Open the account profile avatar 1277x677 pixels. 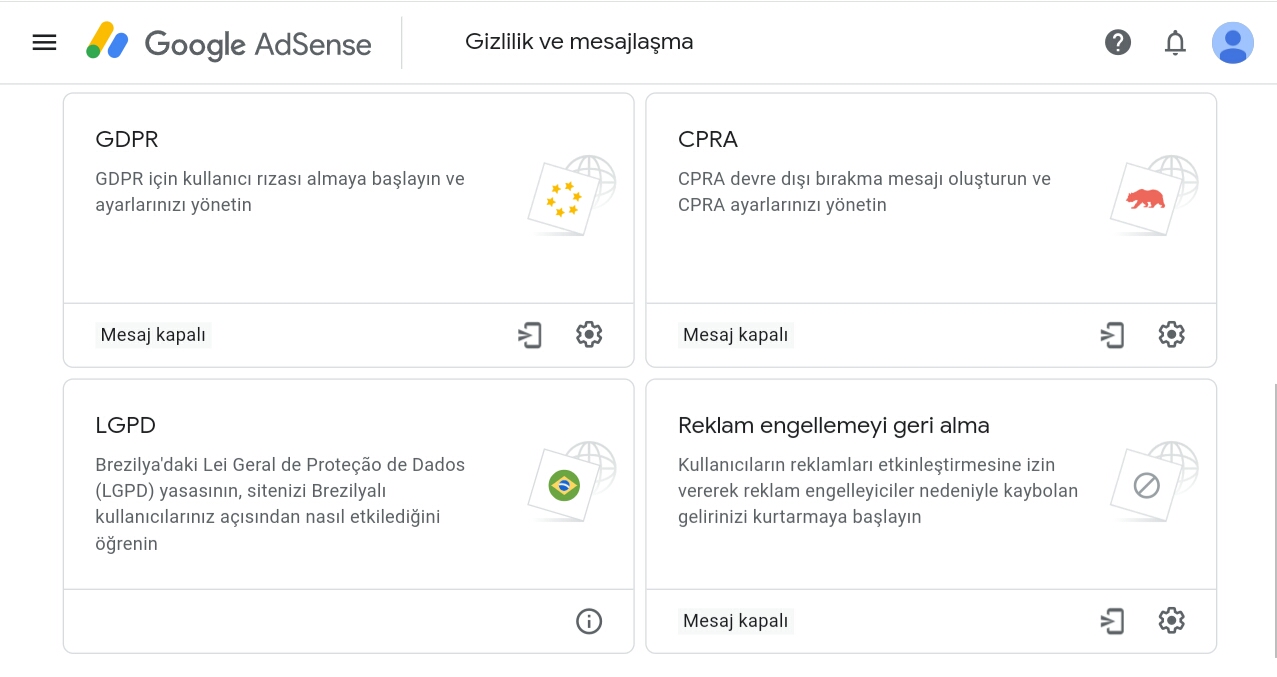coord(1232,42)
